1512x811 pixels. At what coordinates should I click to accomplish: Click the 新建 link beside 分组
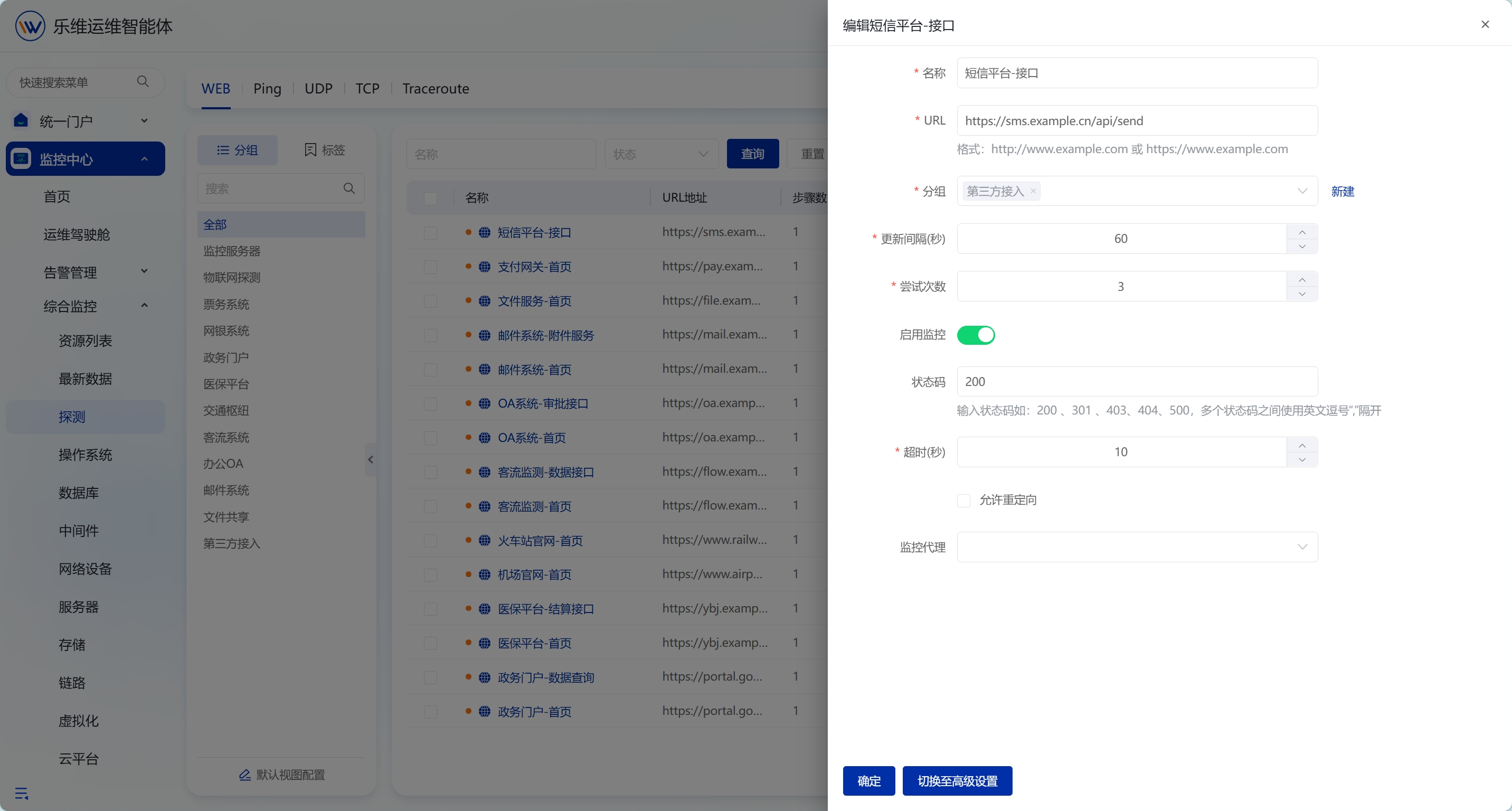click(1343, 191)
